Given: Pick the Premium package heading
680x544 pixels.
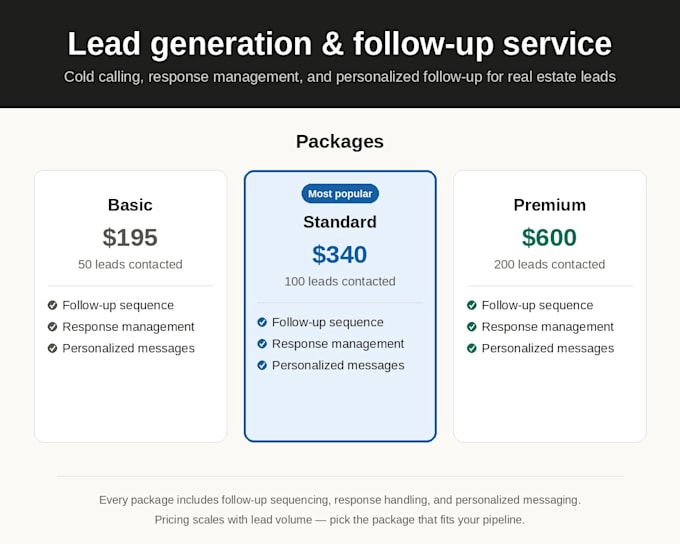Looking at the screenshot, I should (549, 205).
